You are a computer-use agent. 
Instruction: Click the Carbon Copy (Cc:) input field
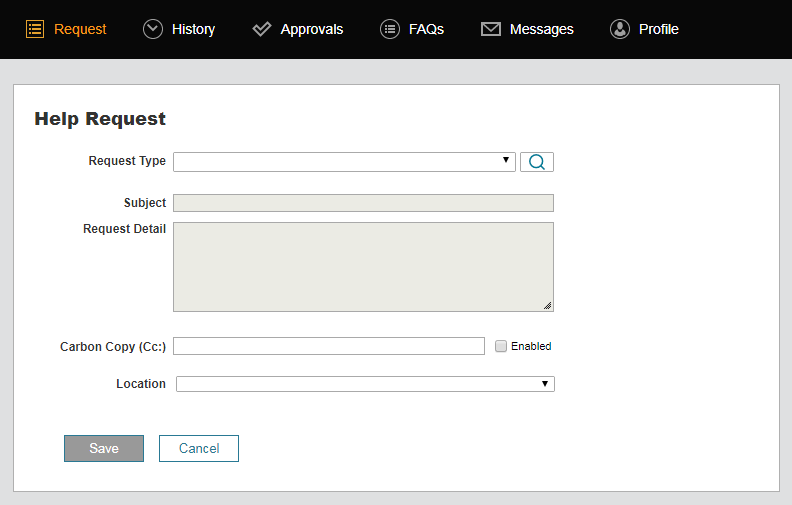click(x=329, y=346)
